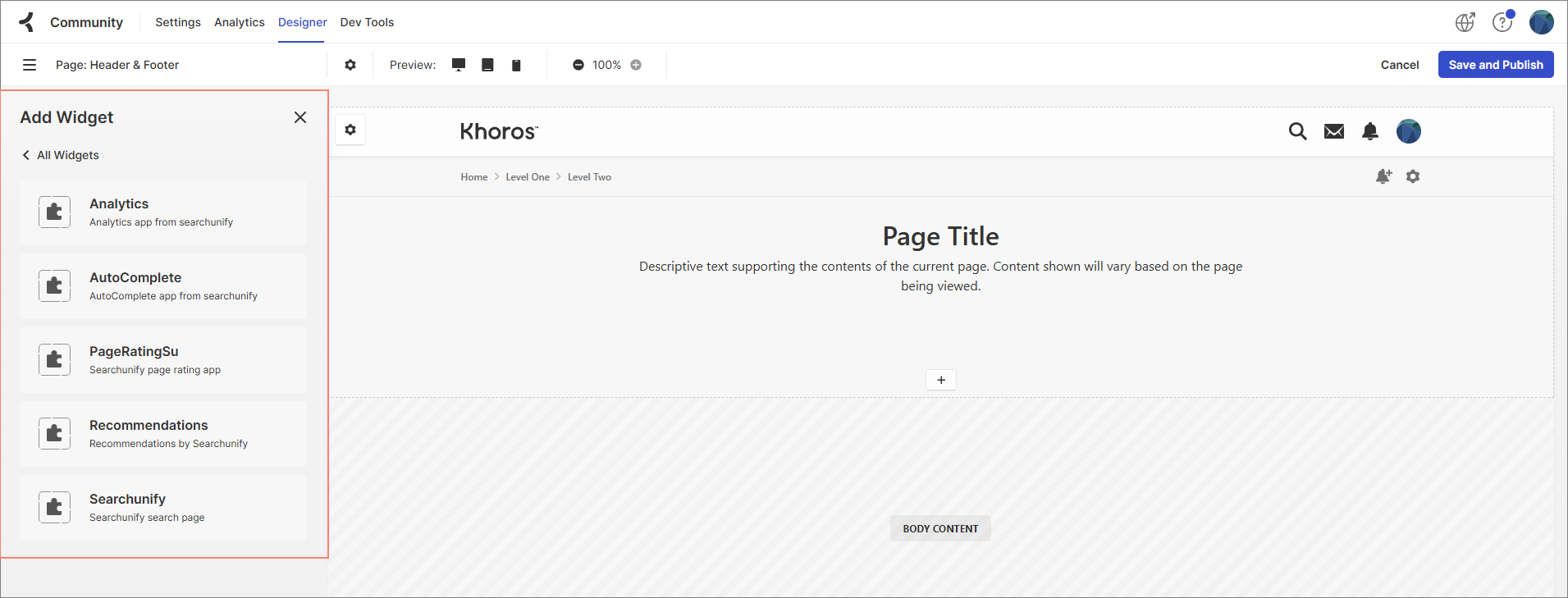Switch to mobile phone preview mode
The image size is (1568, 598).
[x=516, y=65]
